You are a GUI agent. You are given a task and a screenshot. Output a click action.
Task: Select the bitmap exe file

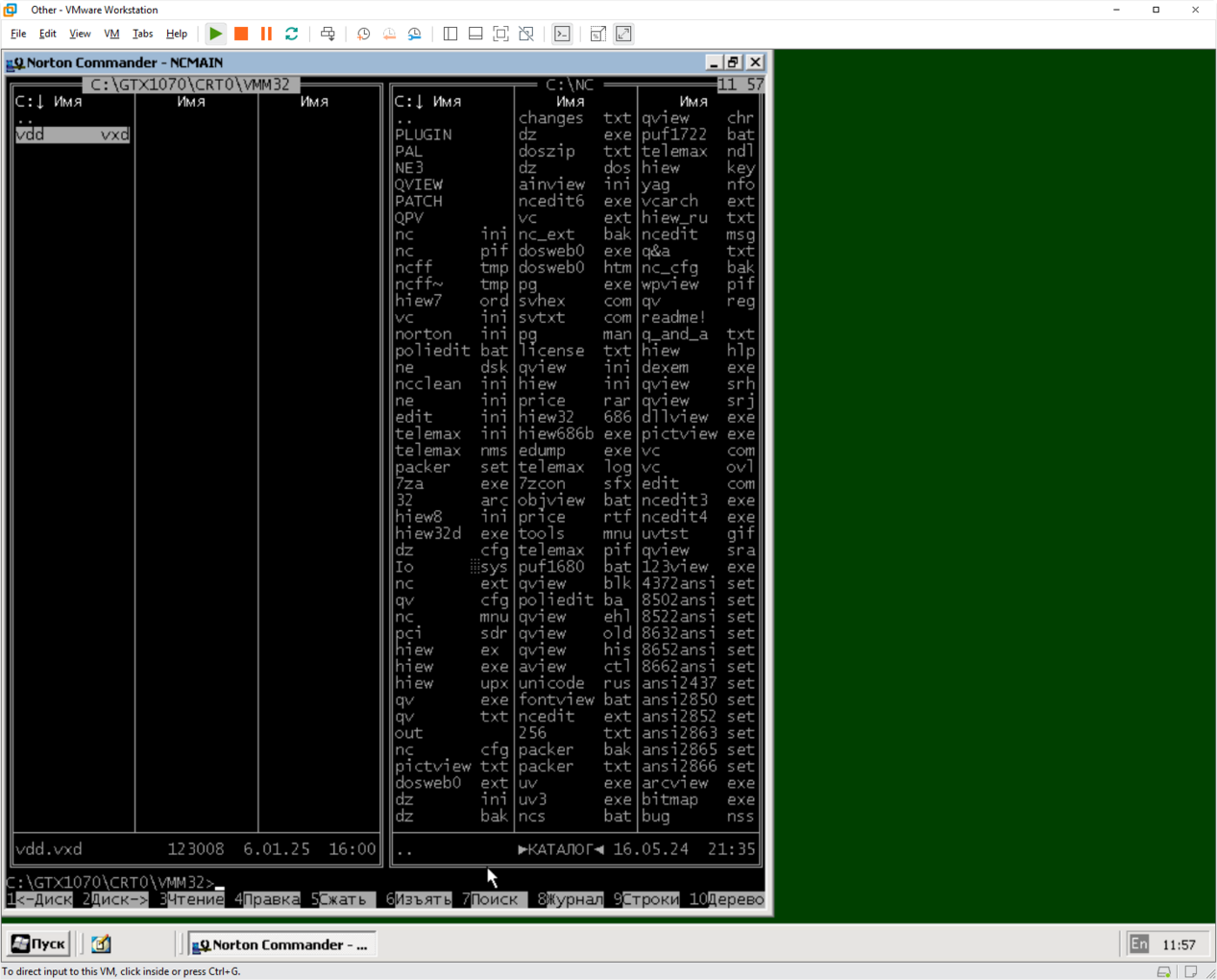click(698, 799)
